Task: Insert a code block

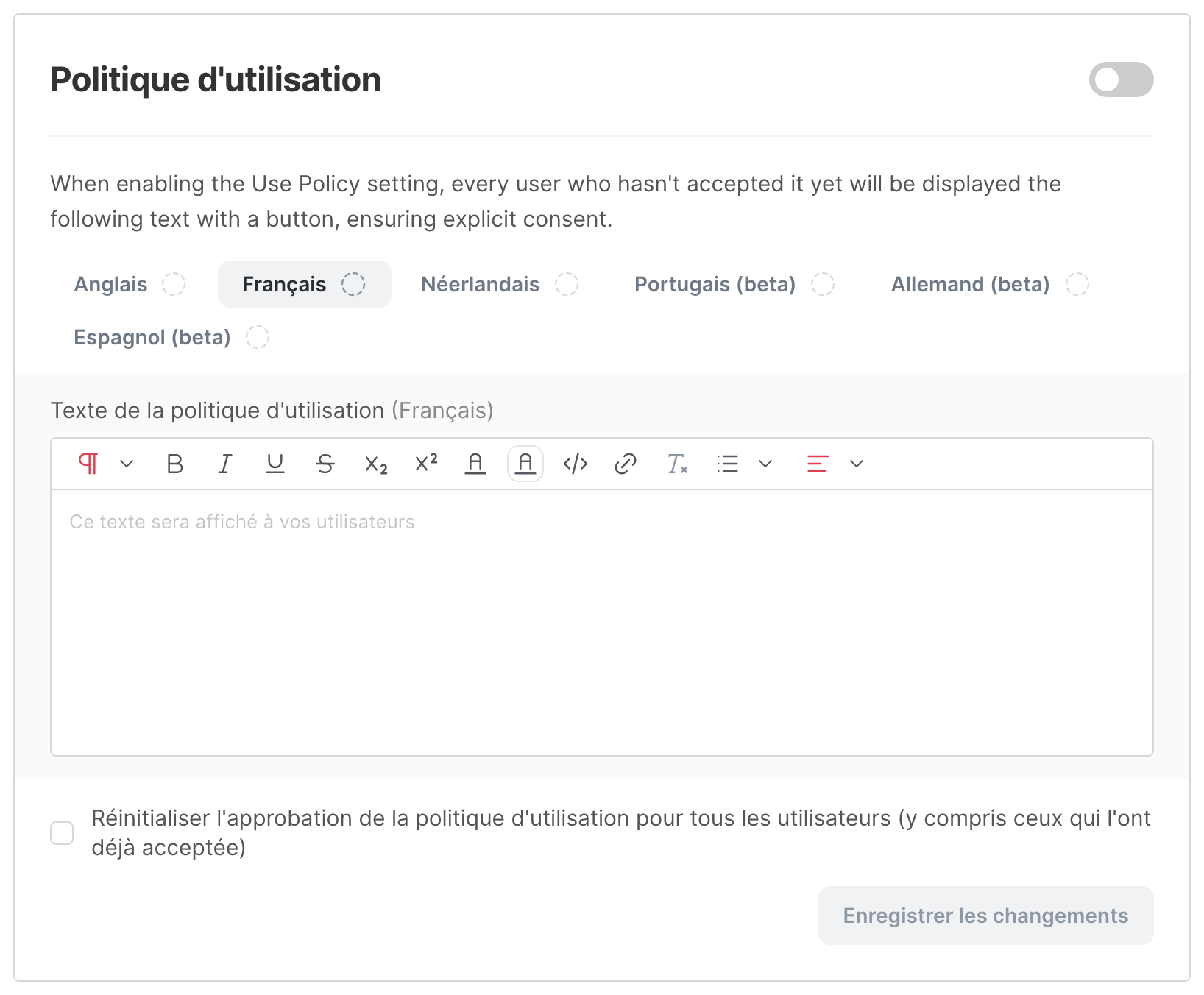Action: [576, 464]
